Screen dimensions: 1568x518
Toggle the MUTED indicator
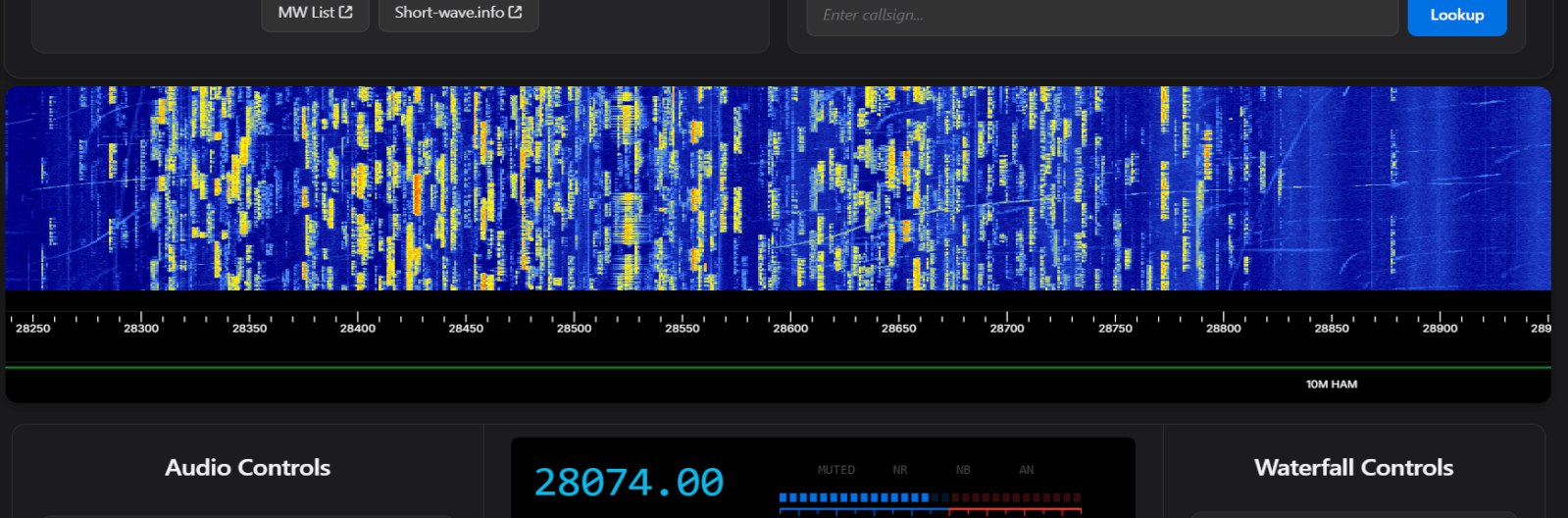(835, 470)
